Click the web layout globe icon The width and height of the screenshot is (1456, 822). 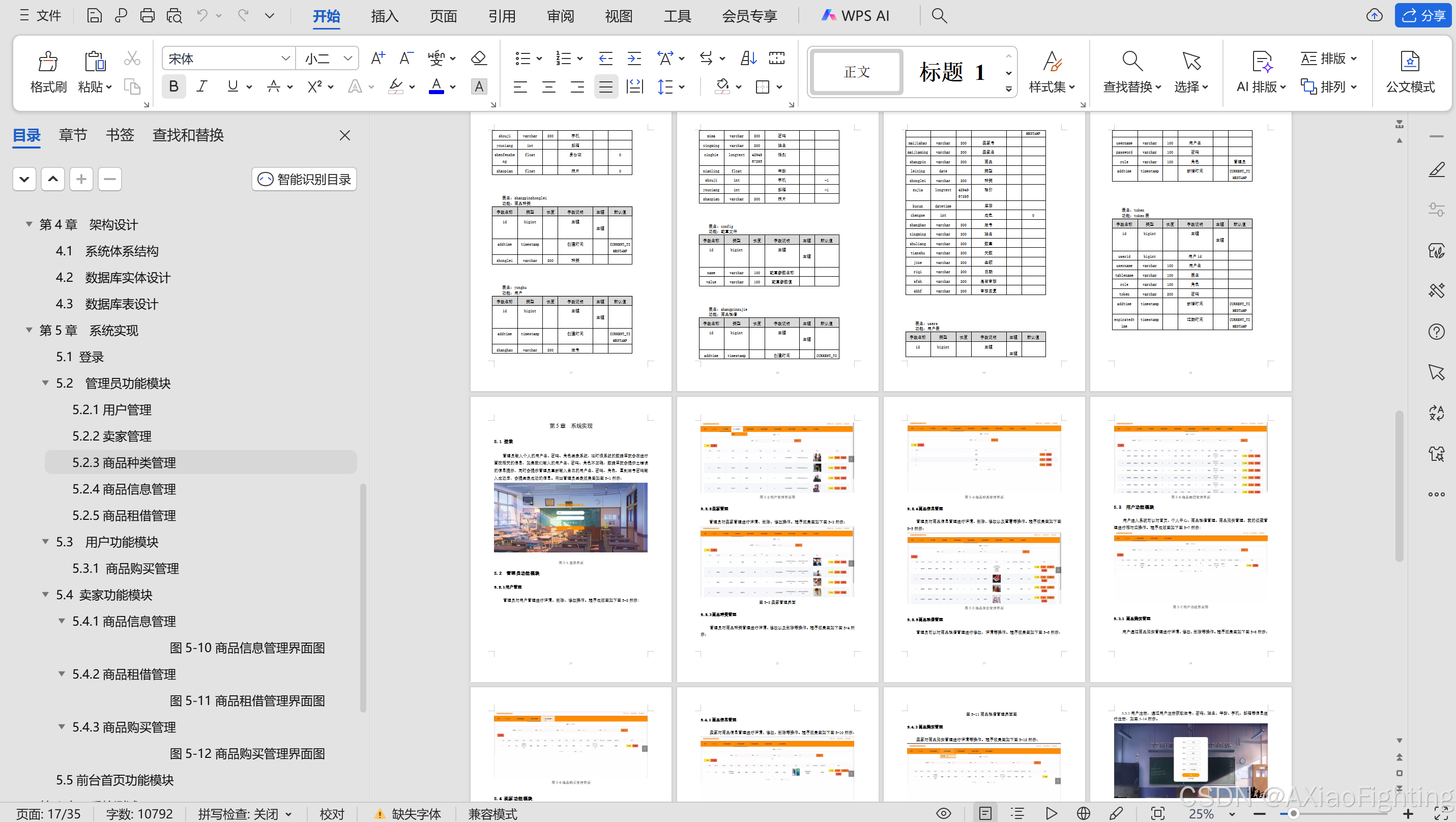coord(1083,813)
